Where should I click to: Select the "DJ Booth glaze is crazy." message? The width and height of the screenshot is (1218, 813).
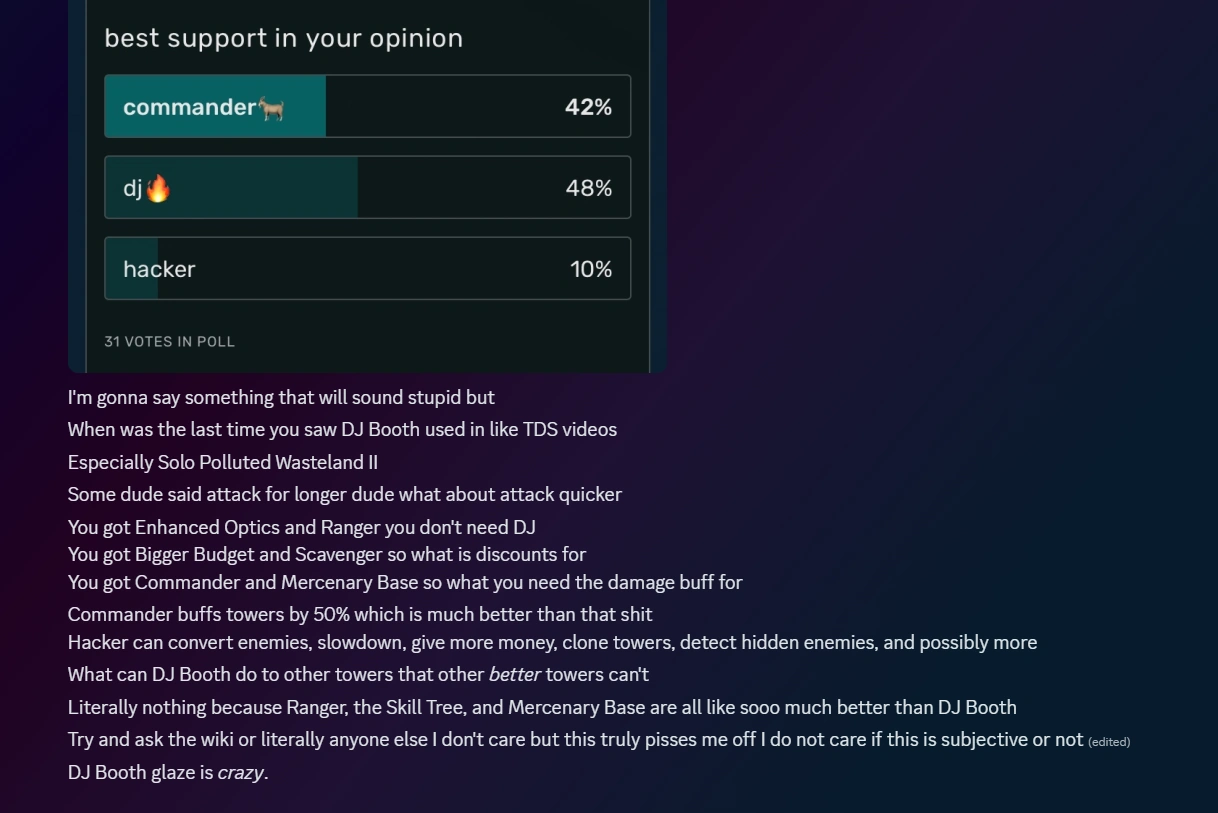tap(168, 772)
